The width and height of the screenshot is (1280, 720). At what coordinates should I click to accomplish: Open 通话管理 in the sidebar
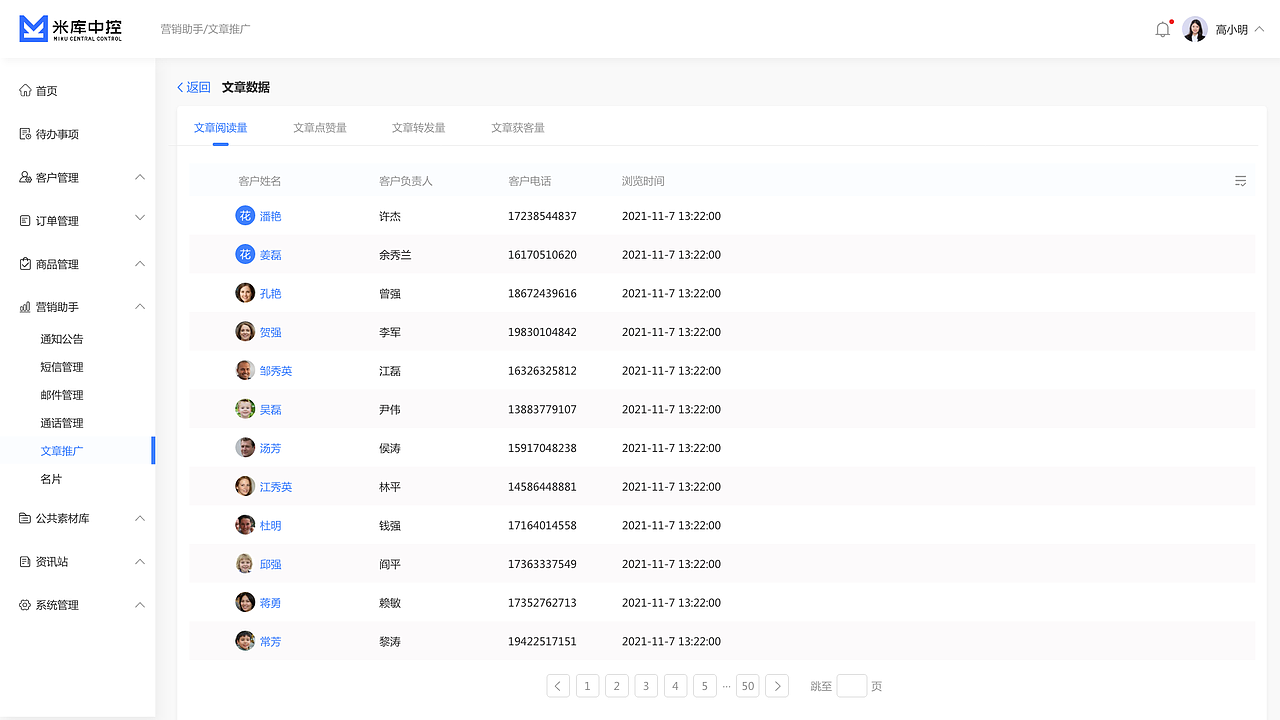62,423
